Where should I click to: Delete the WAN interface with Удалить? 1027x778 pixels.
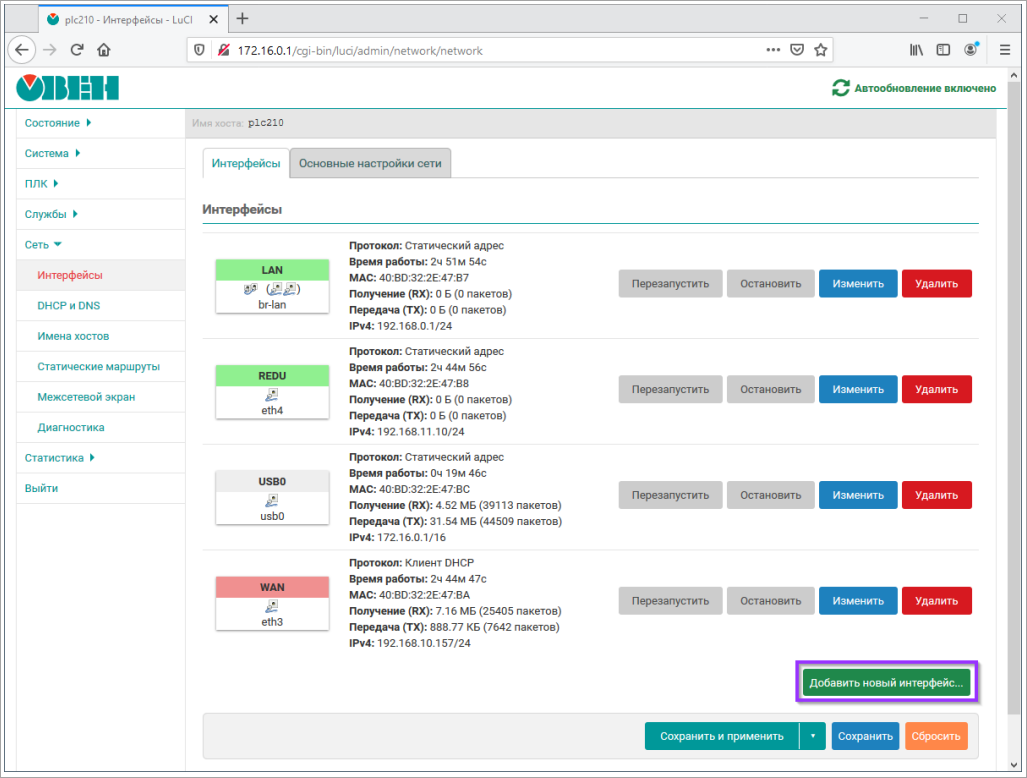point(936,601)
